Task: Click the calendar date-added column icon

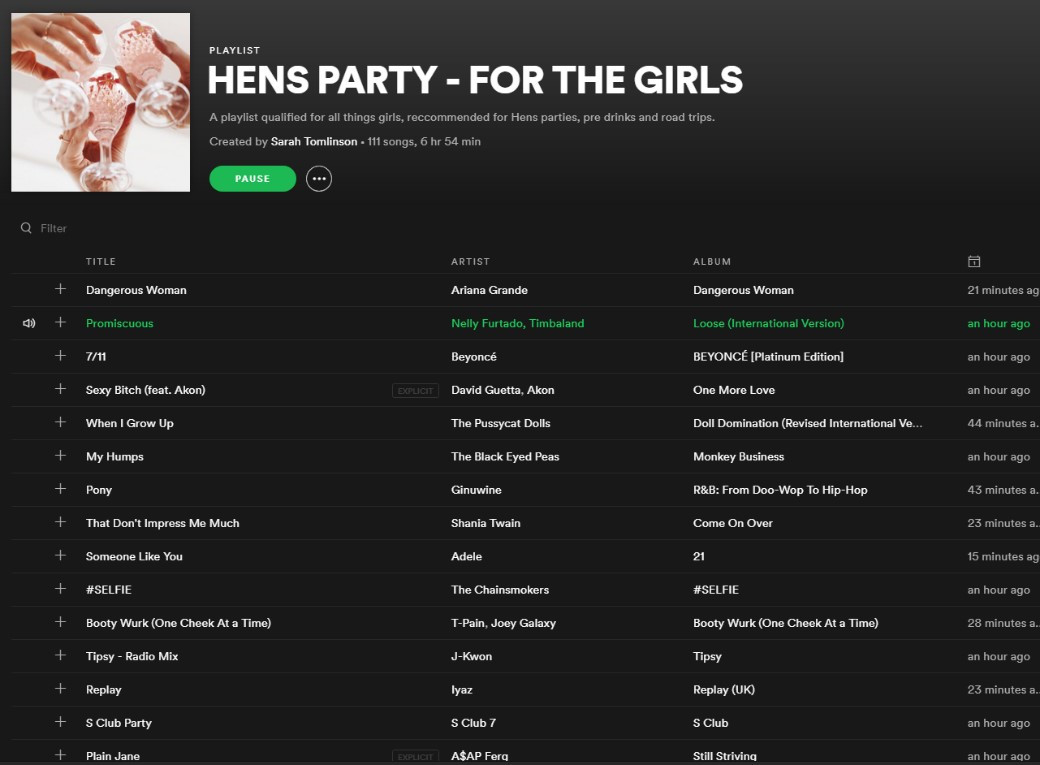Action: point(974,261)
